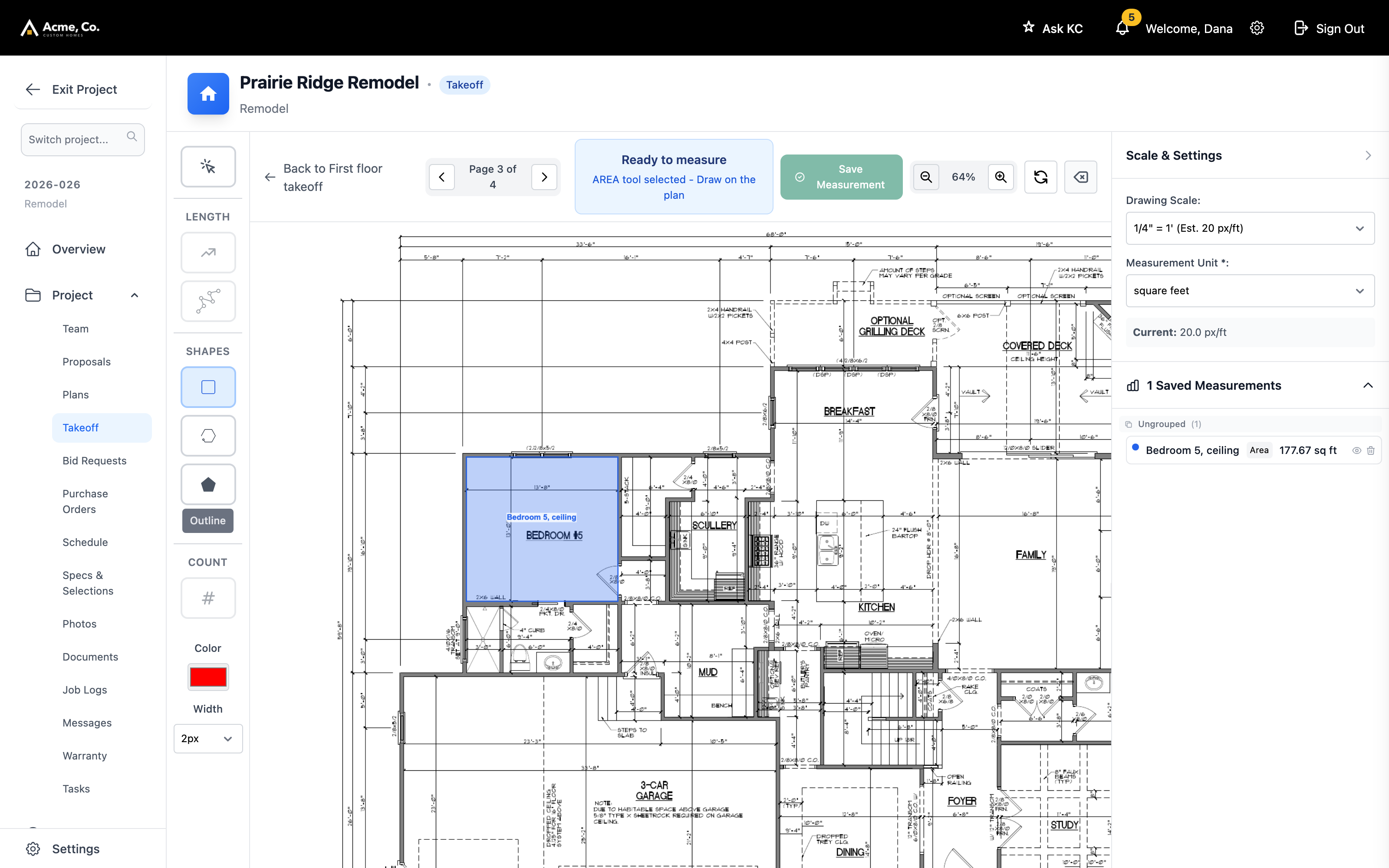Open the gear settings in header
This screenshot has width=1389, height=868.
coord(1257,28)
